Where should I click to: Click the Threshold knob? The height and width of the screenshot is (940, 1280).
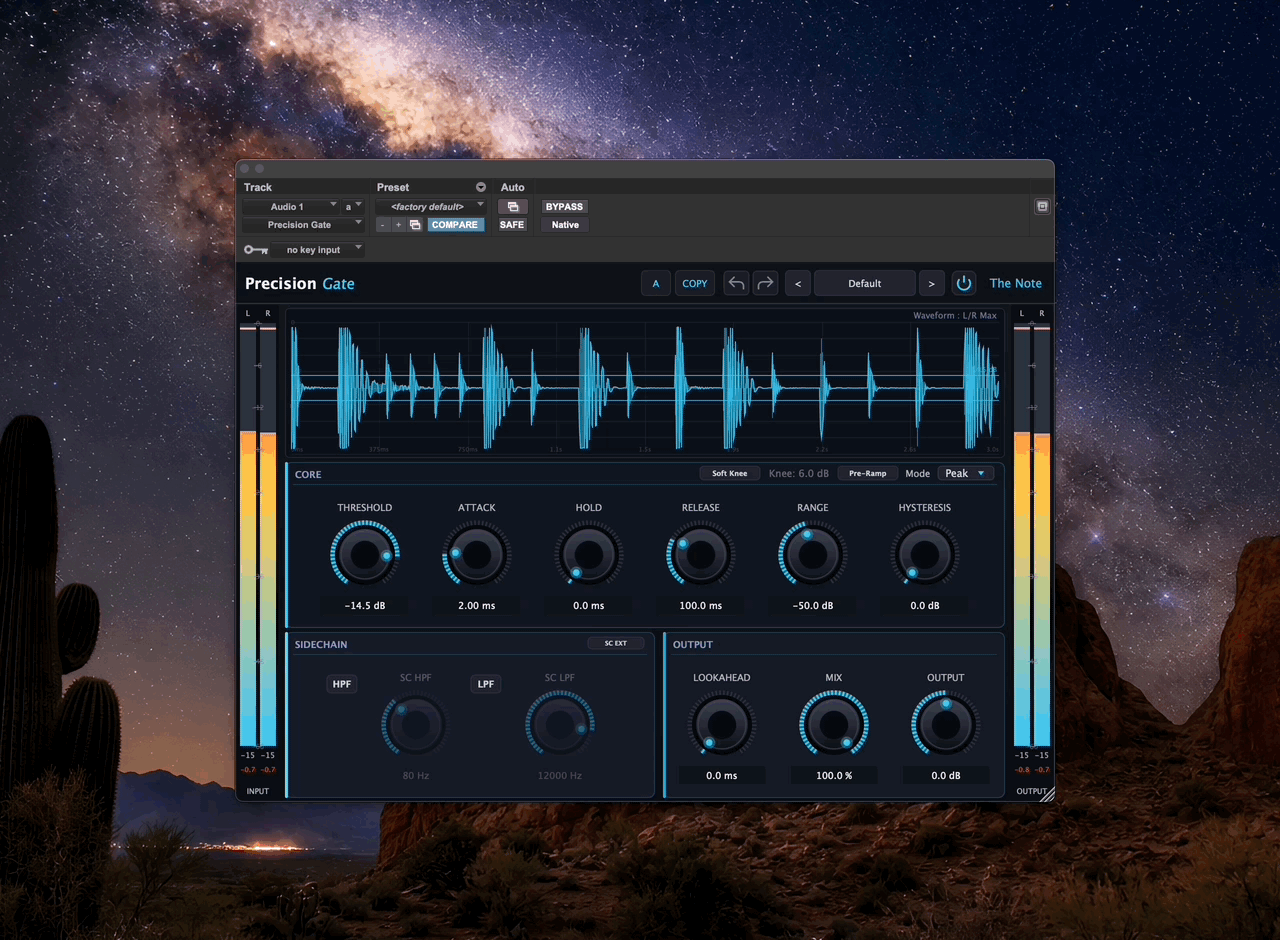(365, 555)
